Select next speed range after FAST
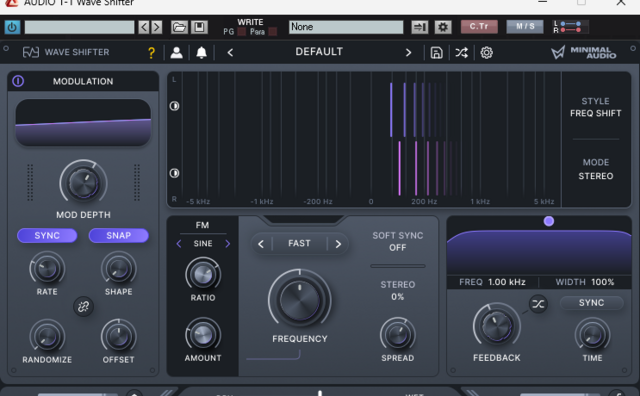This screenshot has width=640, height=396. [x=338, y=244]
